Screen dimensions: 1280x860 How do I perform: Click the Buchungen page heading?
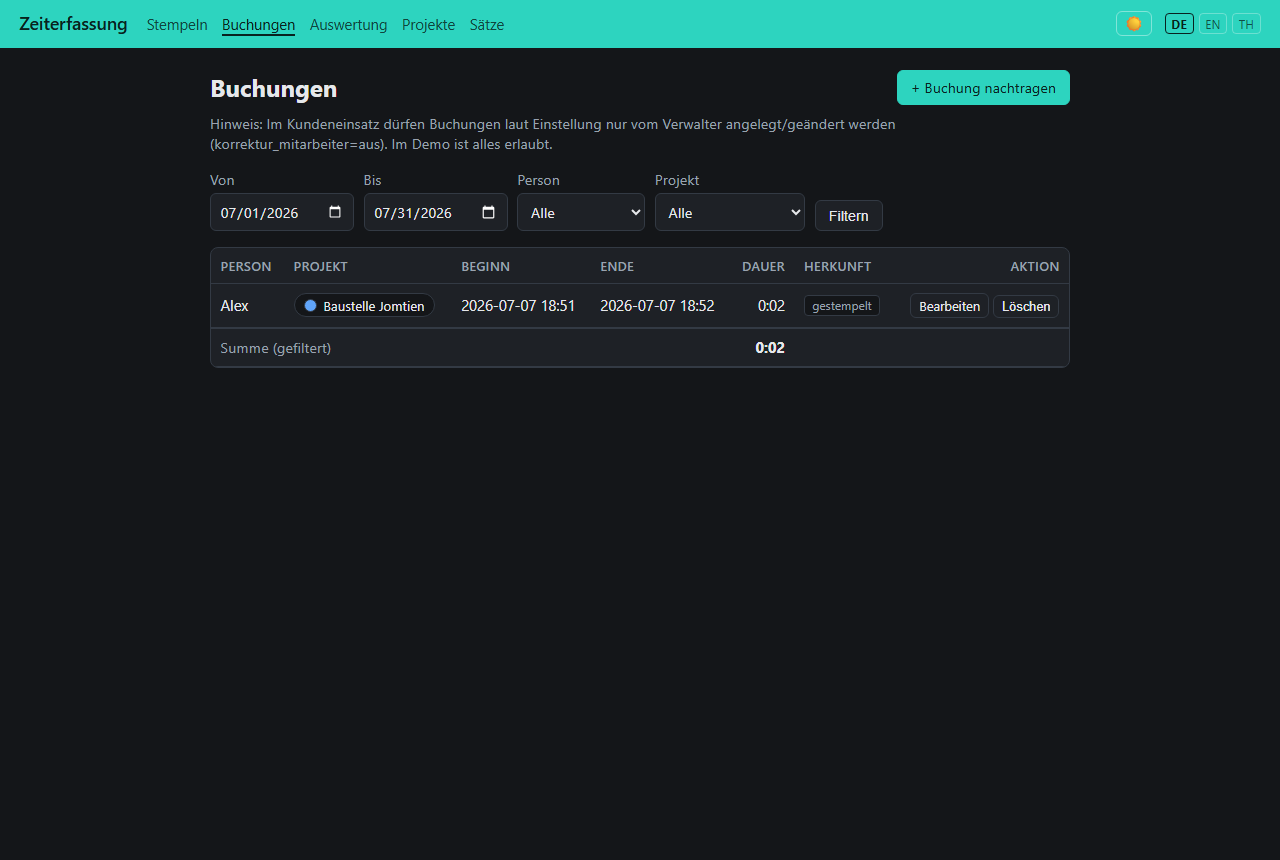(274, 89)
